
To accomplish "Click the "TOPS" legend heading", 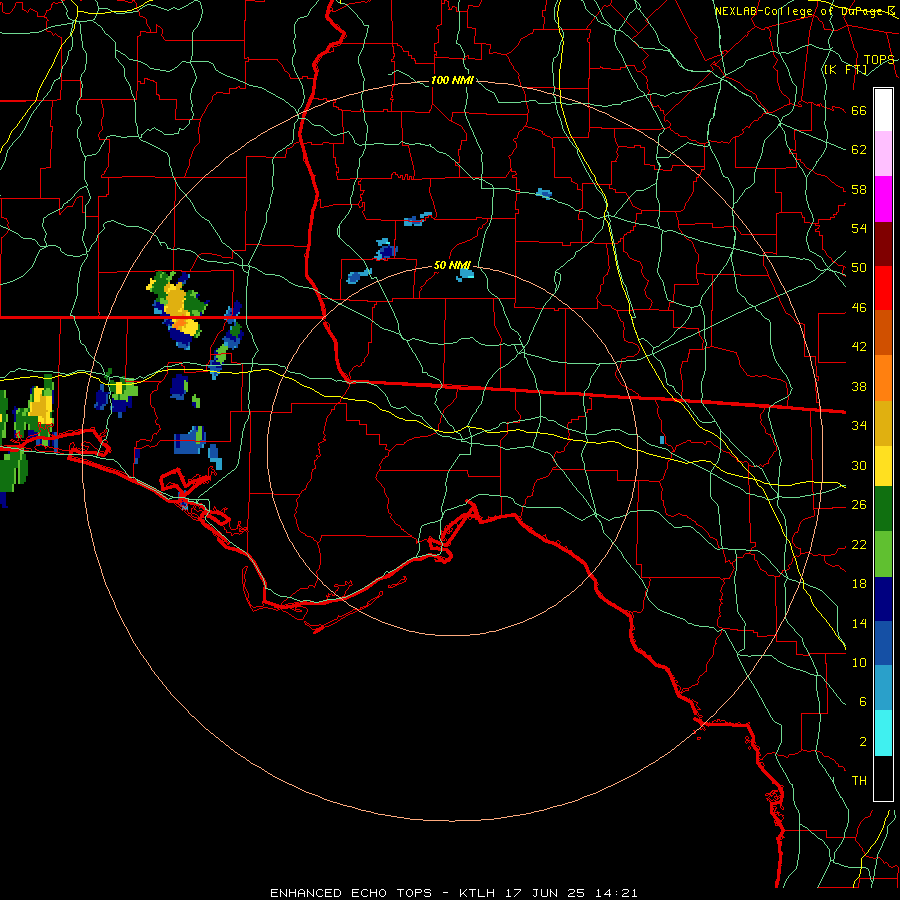I will (879, 60).
